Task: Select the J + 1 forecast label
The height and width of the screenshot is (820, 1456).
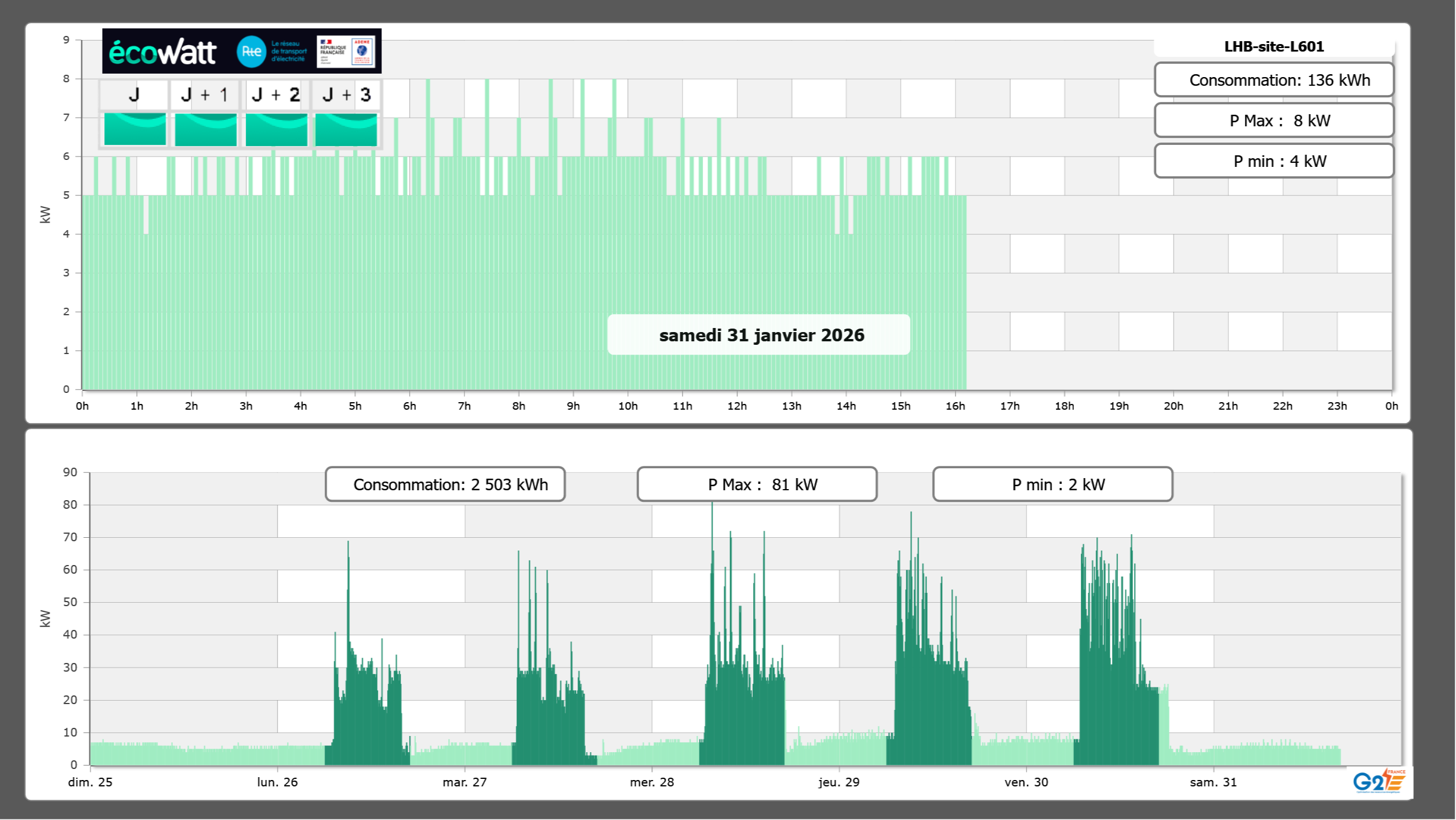Action: pyautogui.click(x=205, y=94)
